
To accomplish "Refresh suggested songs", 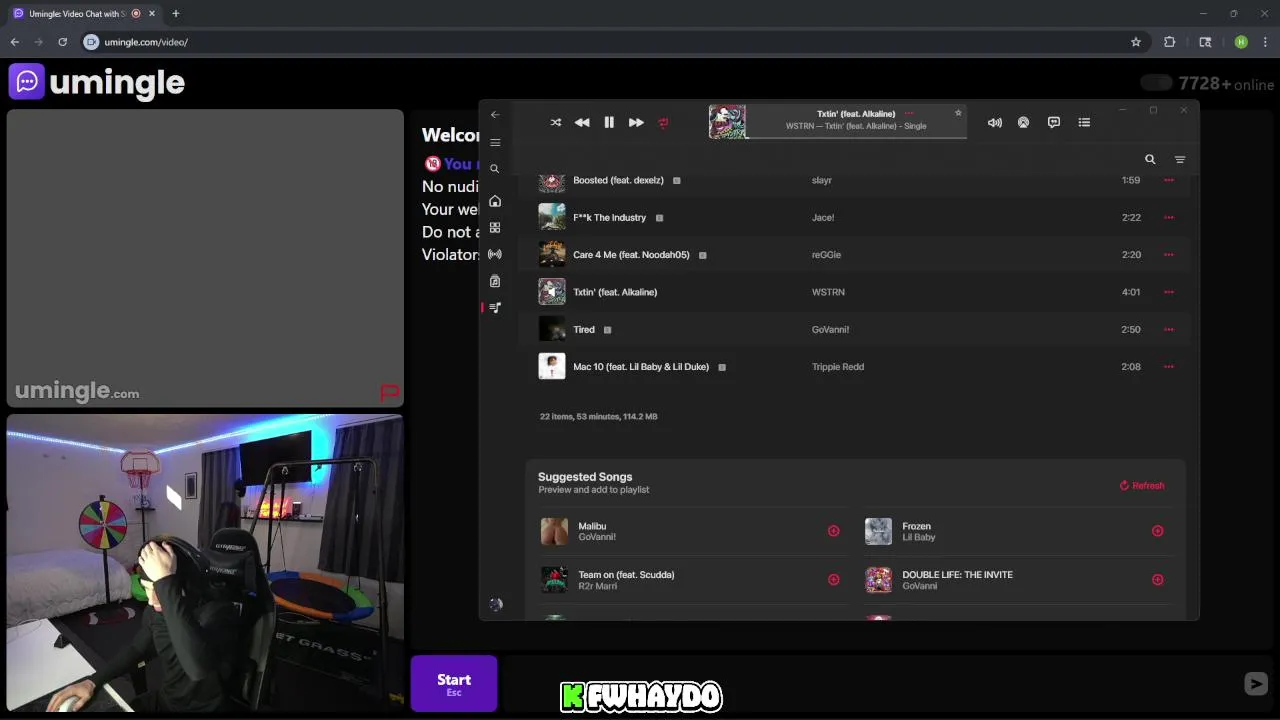I will click(x=1142, y=486).
